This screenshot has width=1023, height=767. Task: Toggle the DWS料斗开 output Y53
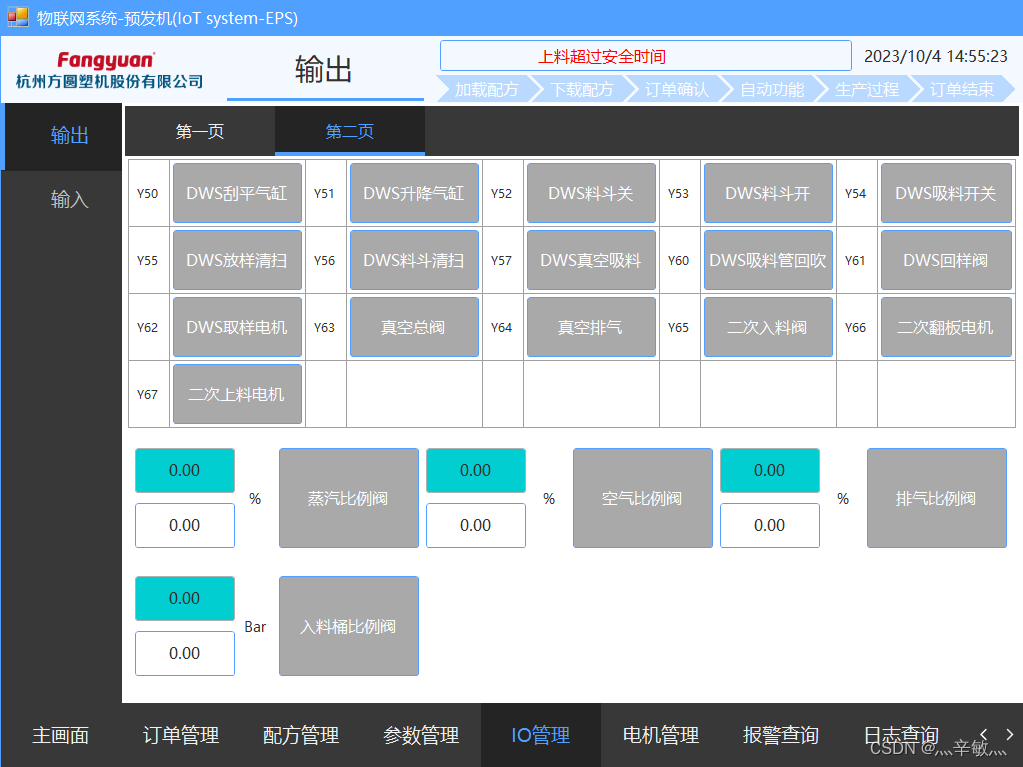768,193
